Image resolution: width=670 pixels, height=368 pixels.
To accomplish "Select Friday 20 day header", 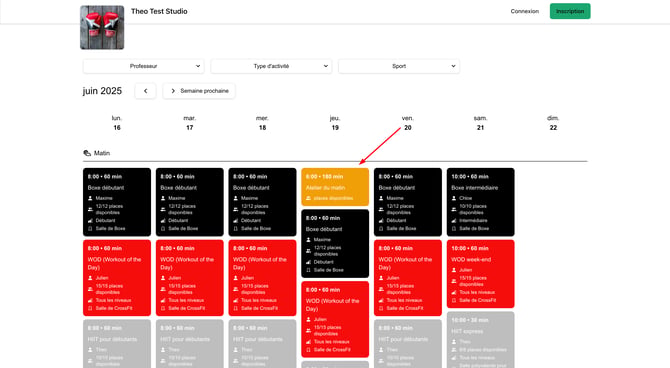I will pos(408,123).
